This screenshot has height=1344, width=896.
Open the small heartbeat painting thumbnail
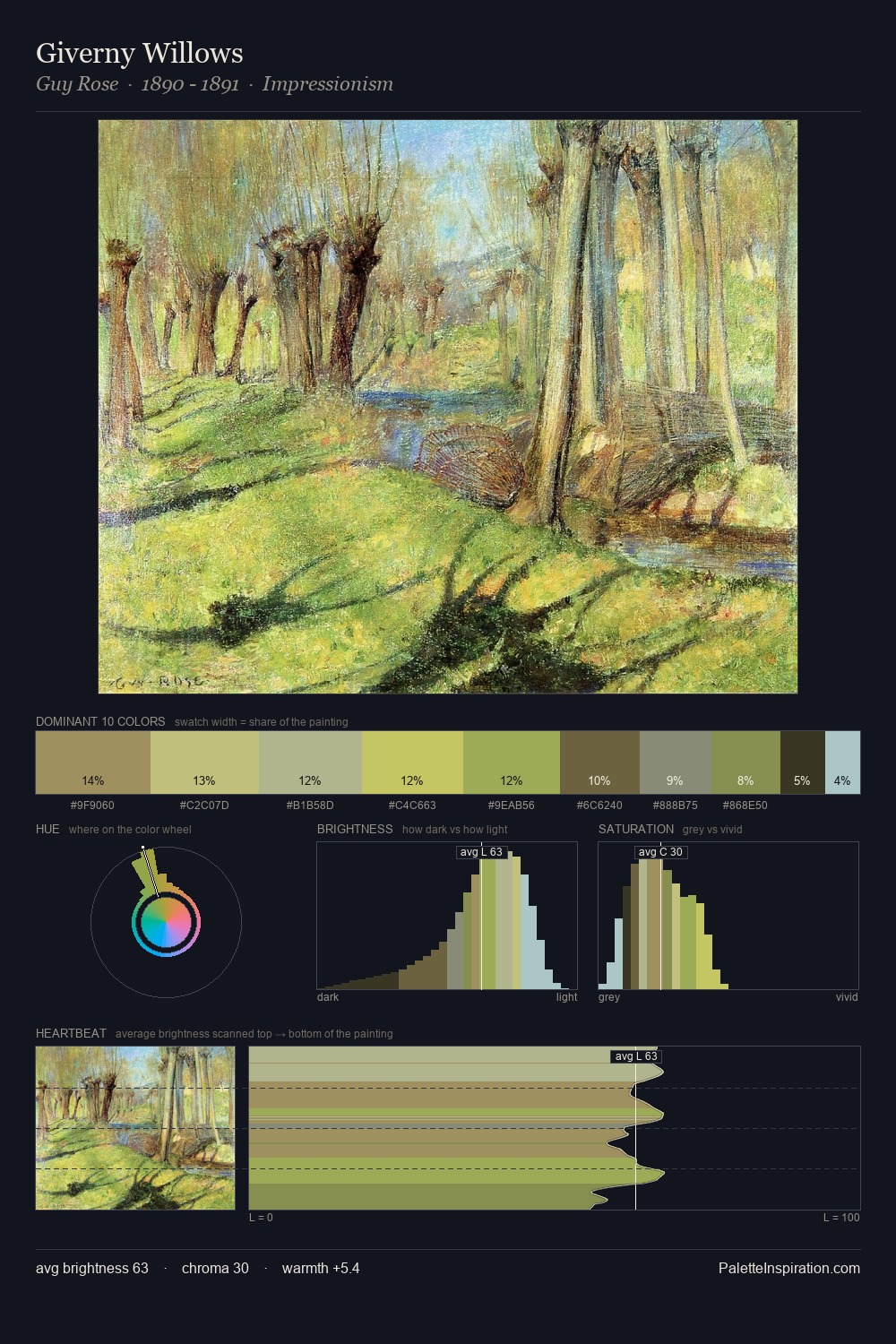[135, 1128]
